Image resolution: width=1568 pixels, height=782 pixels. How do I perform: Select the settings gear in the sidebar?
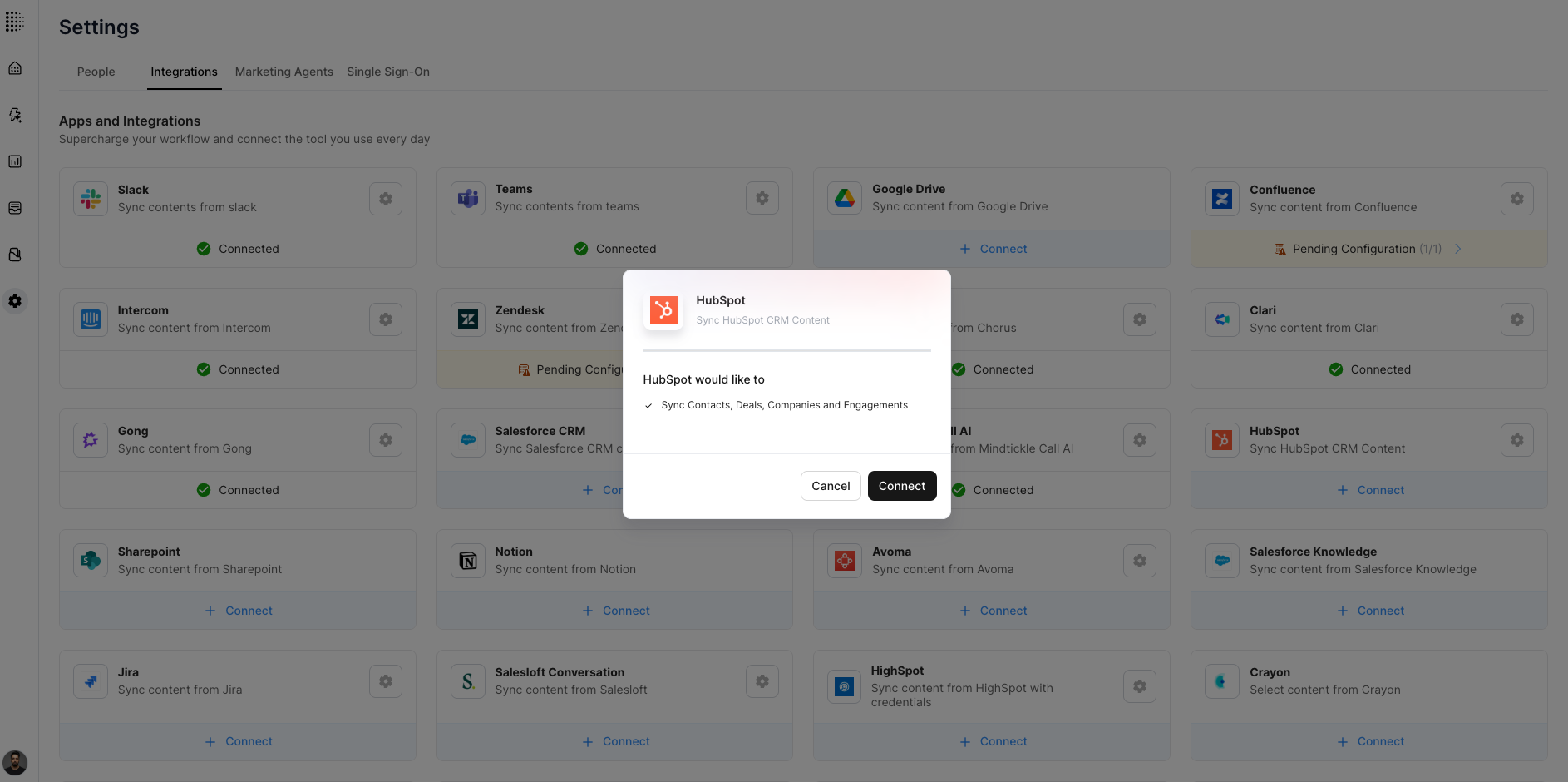[15, 301]
